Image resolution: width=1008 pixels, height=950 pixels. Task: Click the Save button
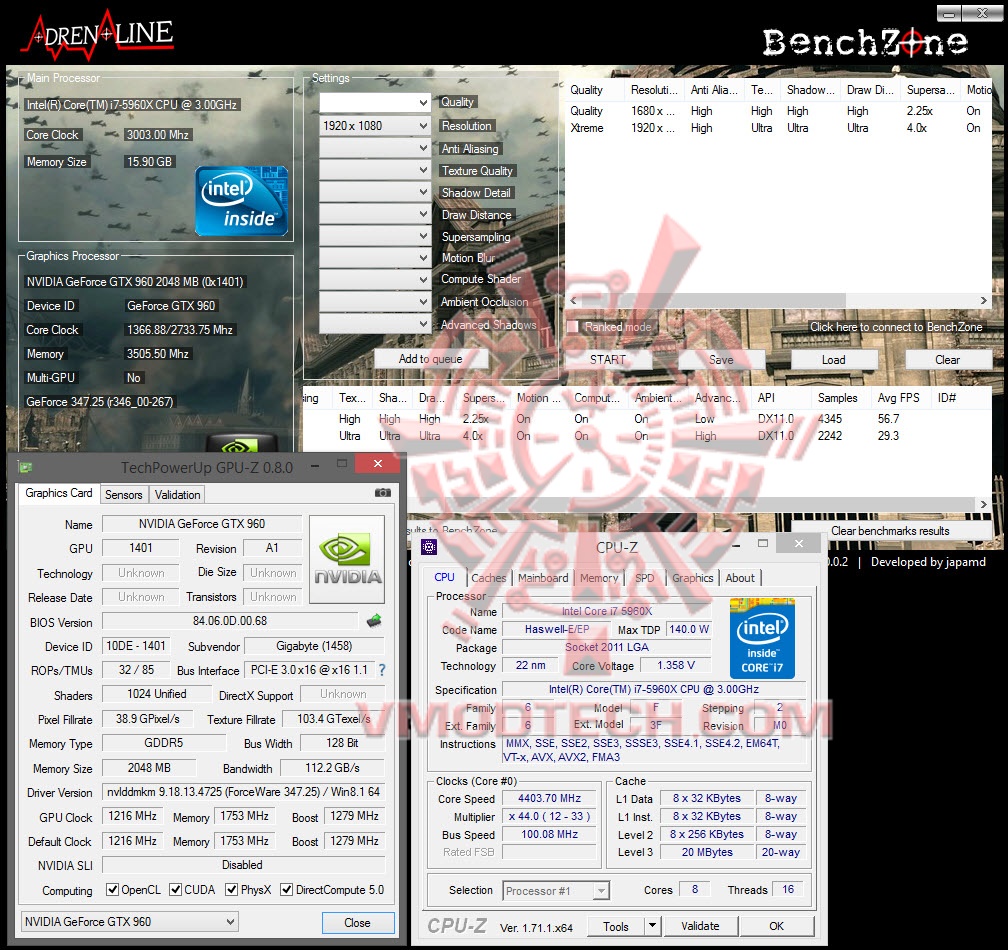tap(721, 359)
